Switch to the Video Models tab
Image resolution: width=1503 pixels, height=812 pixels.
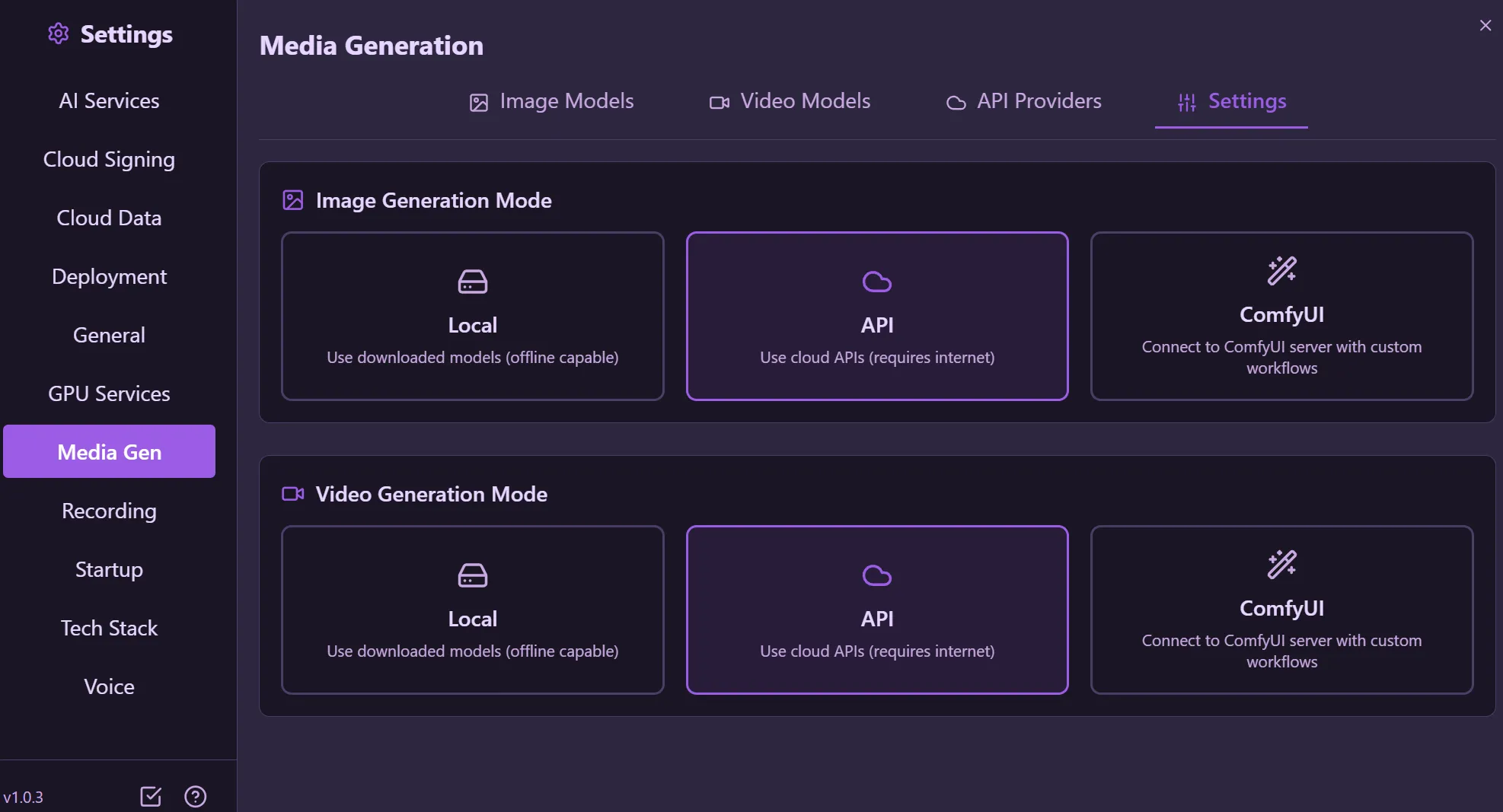coord(790,101)
